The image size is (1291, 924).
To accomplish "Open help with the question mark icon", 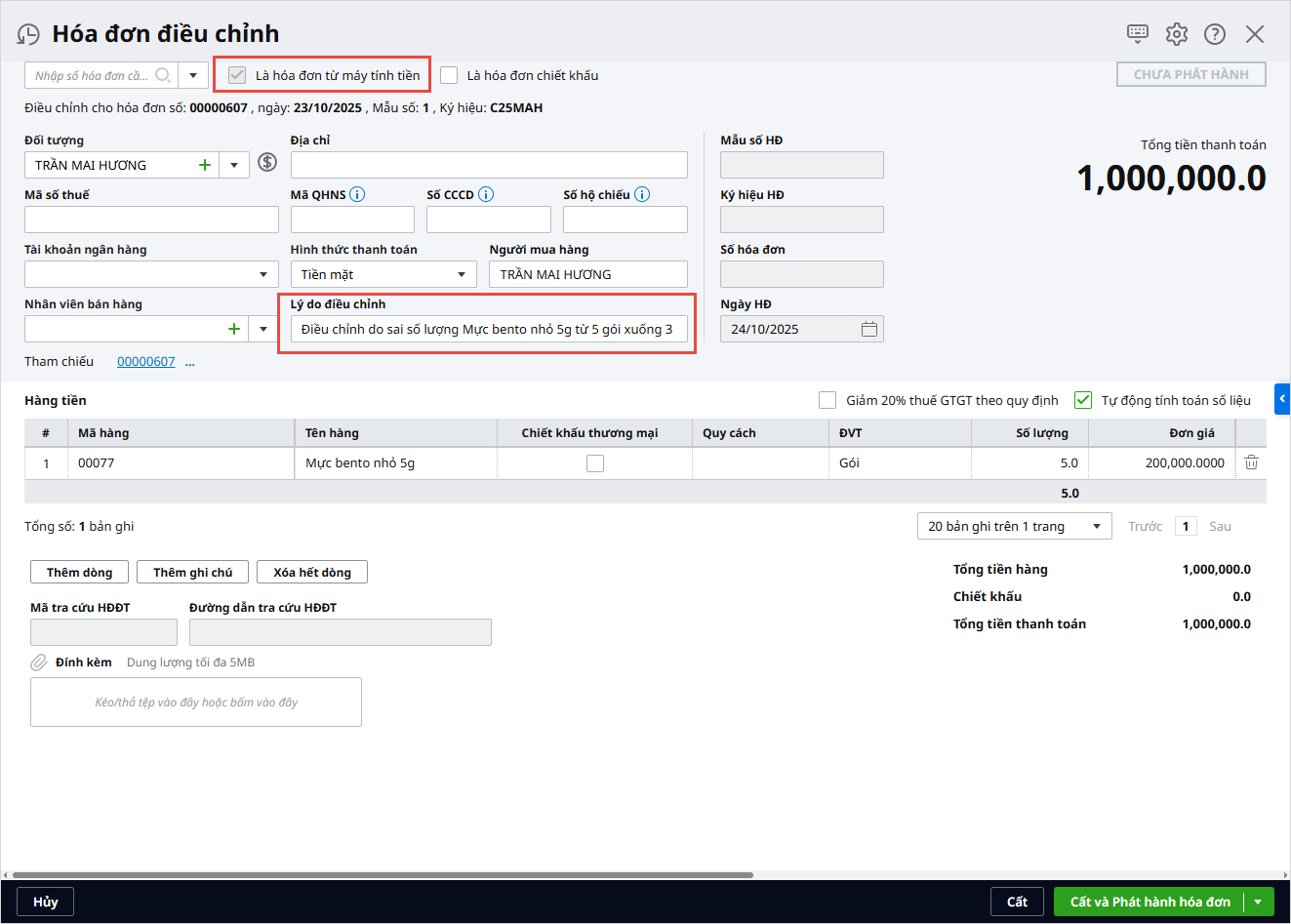I will coord(1215,34).
